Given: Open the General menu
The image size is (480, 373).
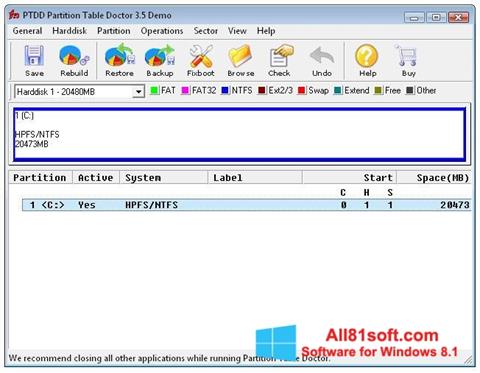Looking at the screenshot, I should pos(27,31).
